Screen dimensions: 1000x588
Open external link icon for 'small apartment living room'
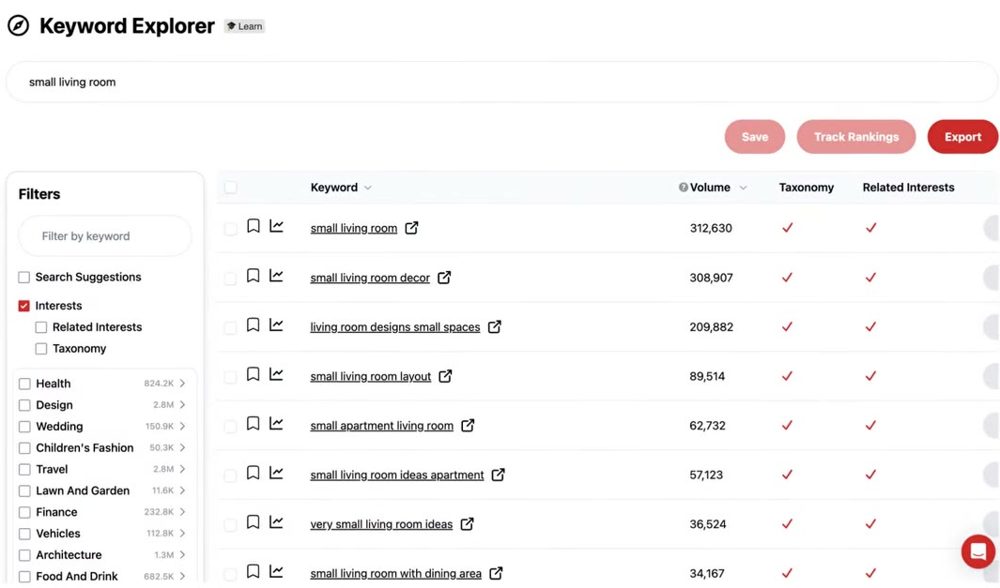468,425
